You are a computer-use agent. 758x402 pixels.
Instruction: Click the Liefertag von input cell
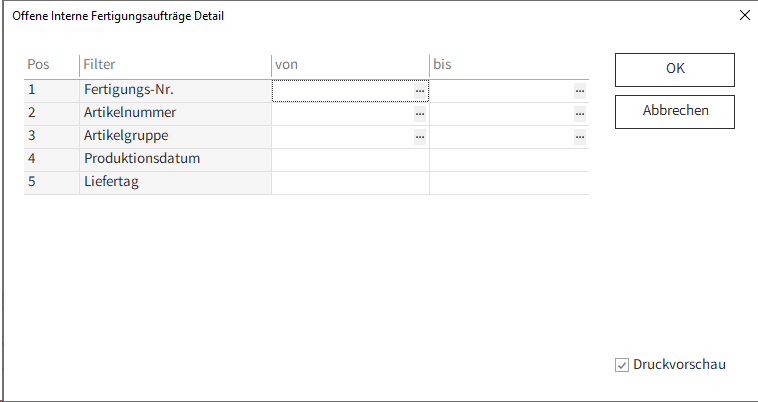[x=350, y=183]
